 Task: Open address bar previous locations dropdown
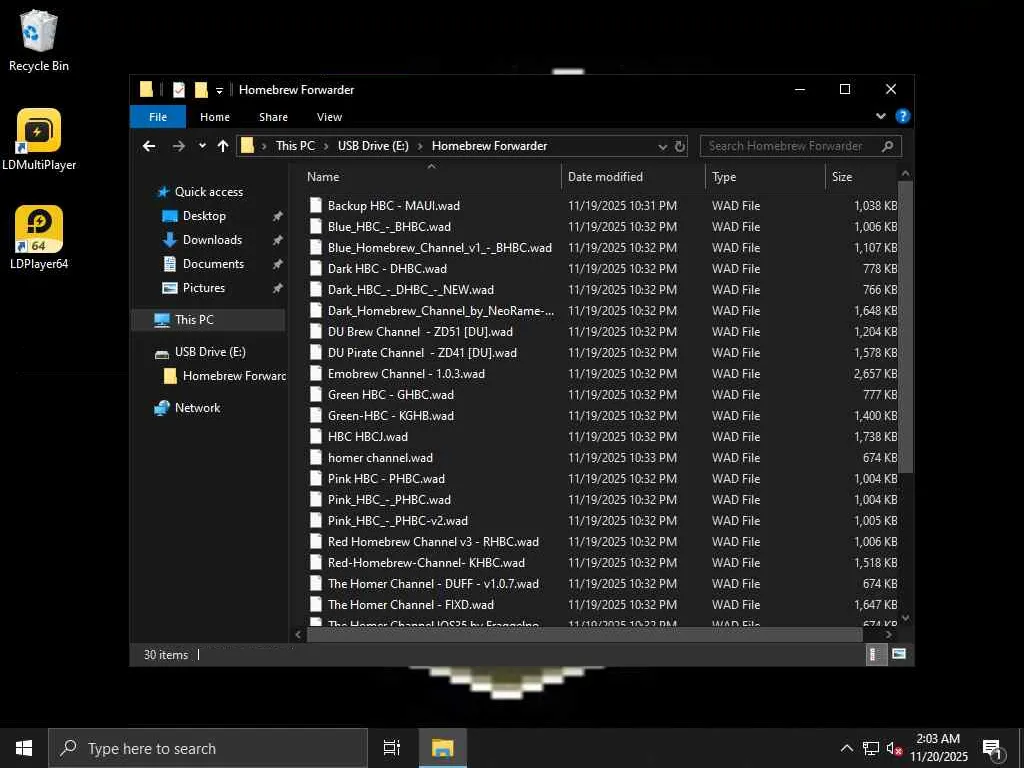(662, 146)
